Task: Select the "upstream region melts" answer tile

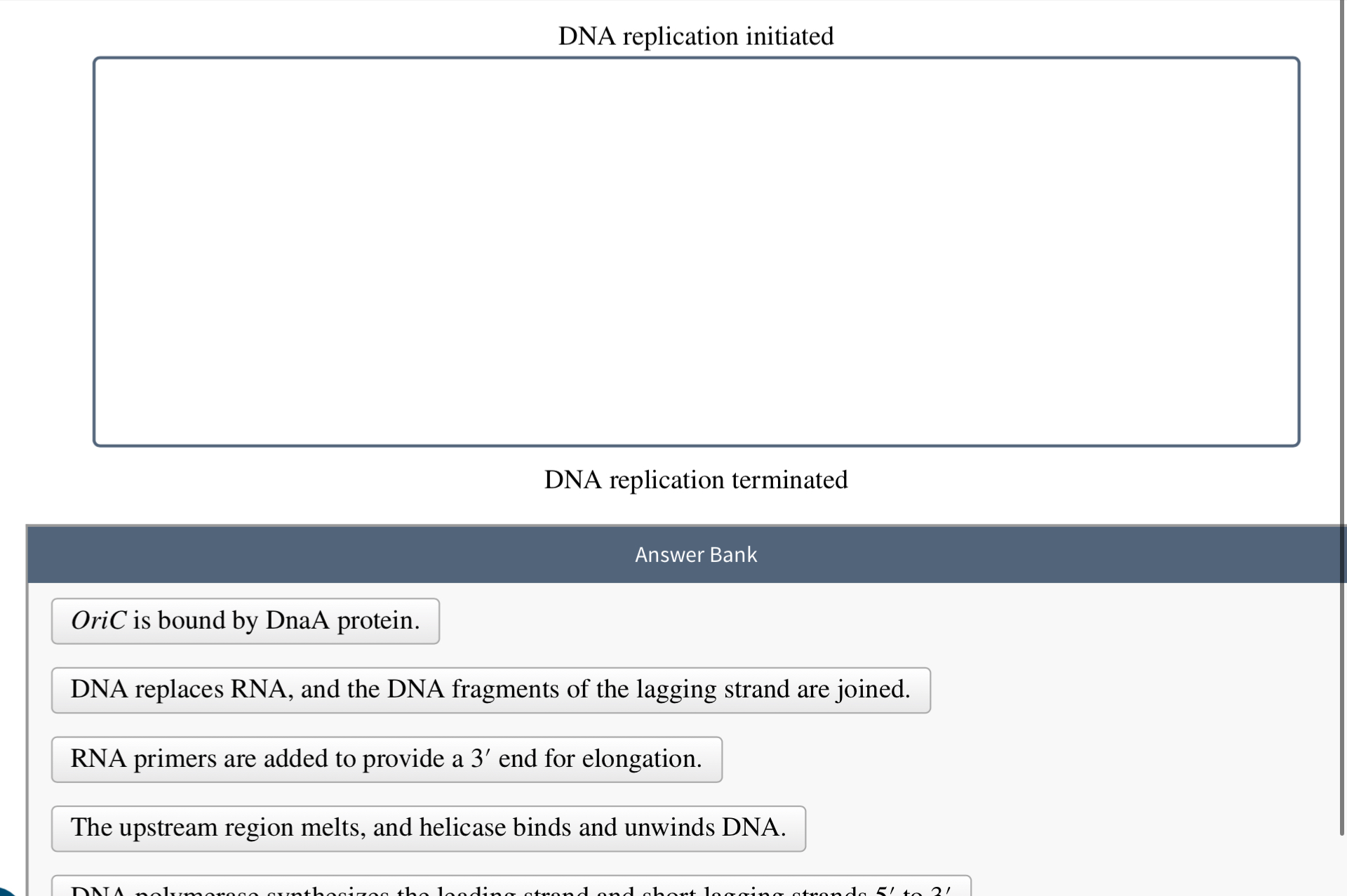Action: (x=428, y=828)
